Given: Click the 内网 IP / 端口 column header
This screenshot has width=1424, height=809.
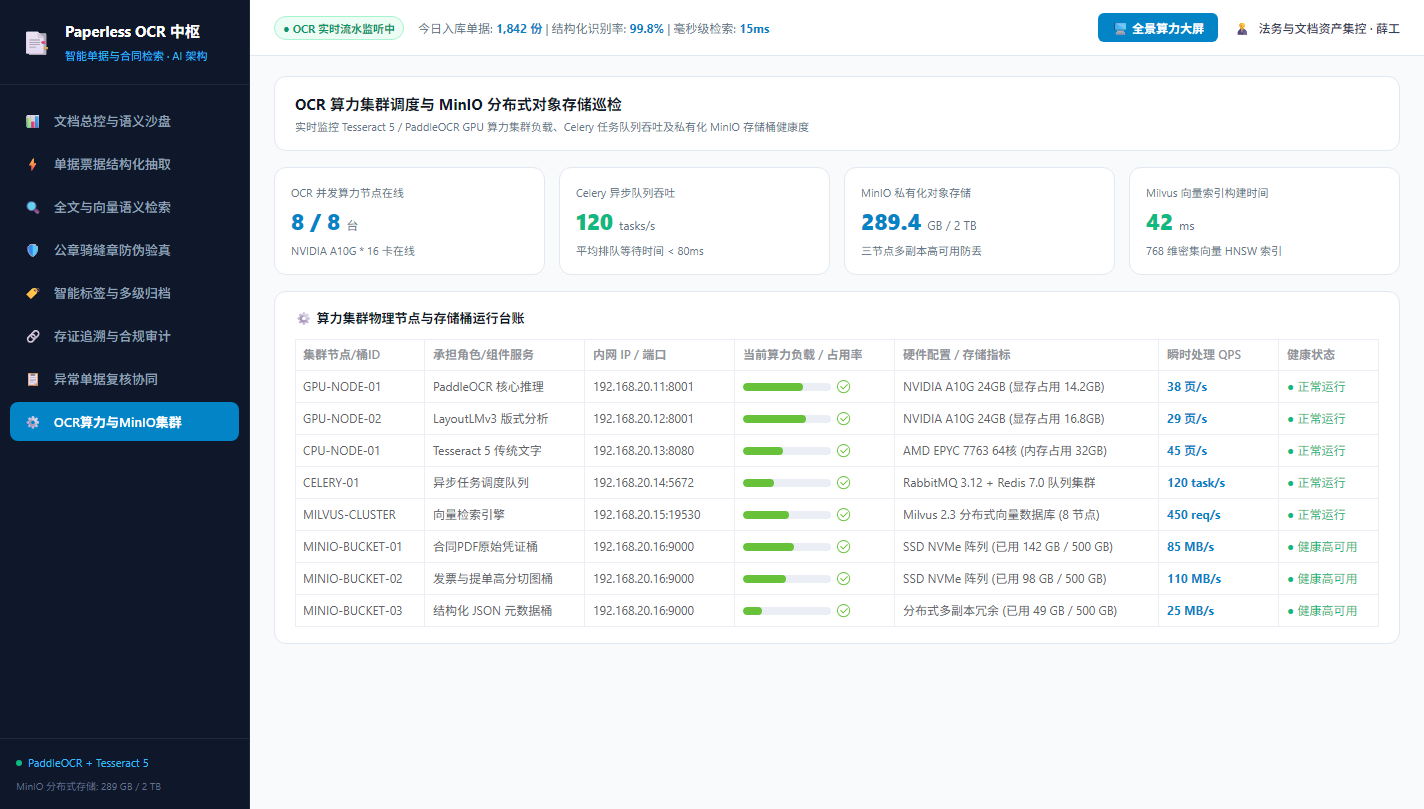Looking at the screenshot, I should click(660, 355).
